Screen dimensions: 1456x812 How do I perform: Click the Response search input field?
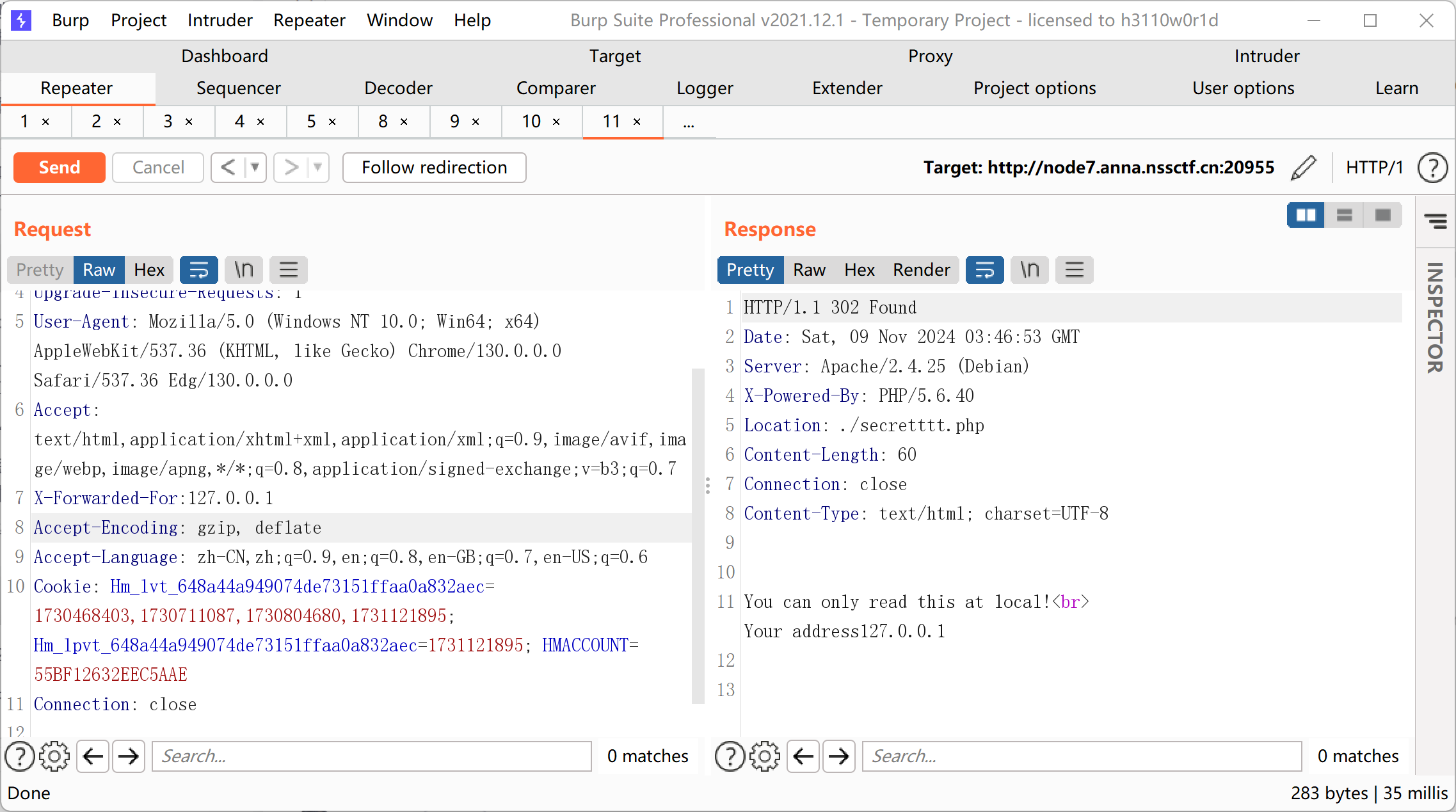pyautogui.click(x=1082, y=756)
